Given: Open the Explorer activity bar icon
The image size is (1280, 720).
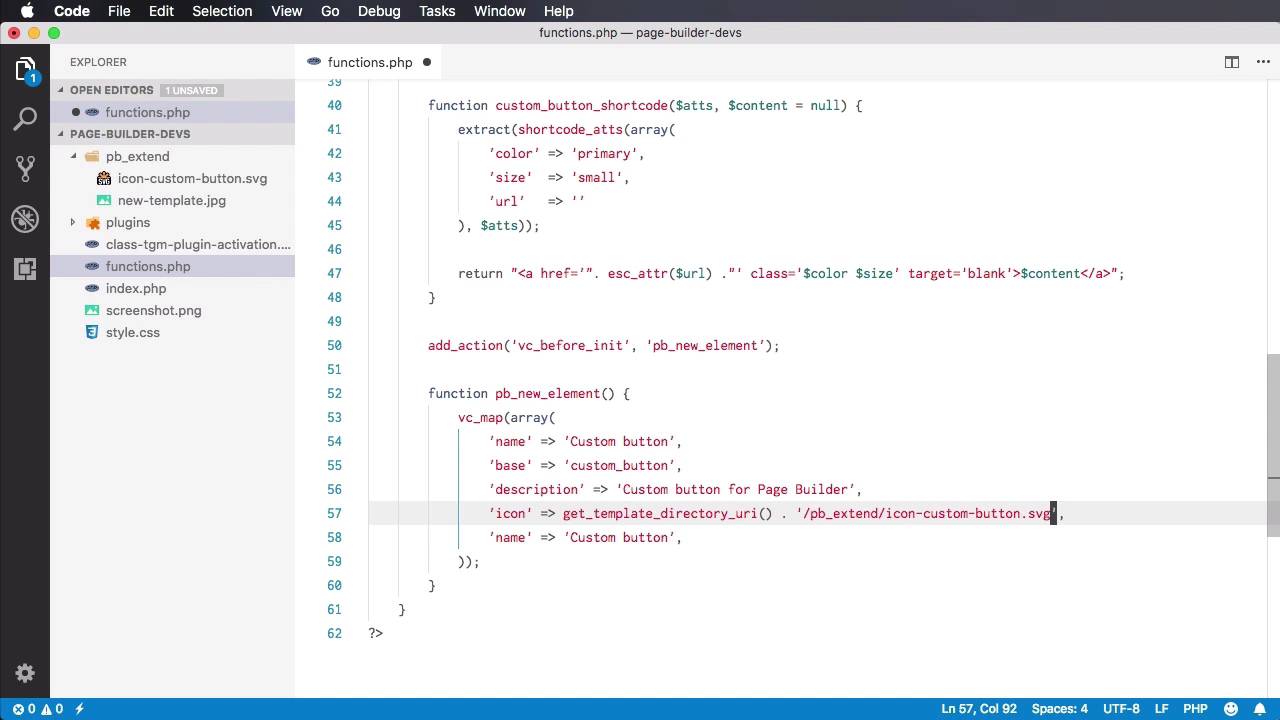Looking at the screenshot, I should [x=25, y=70].
